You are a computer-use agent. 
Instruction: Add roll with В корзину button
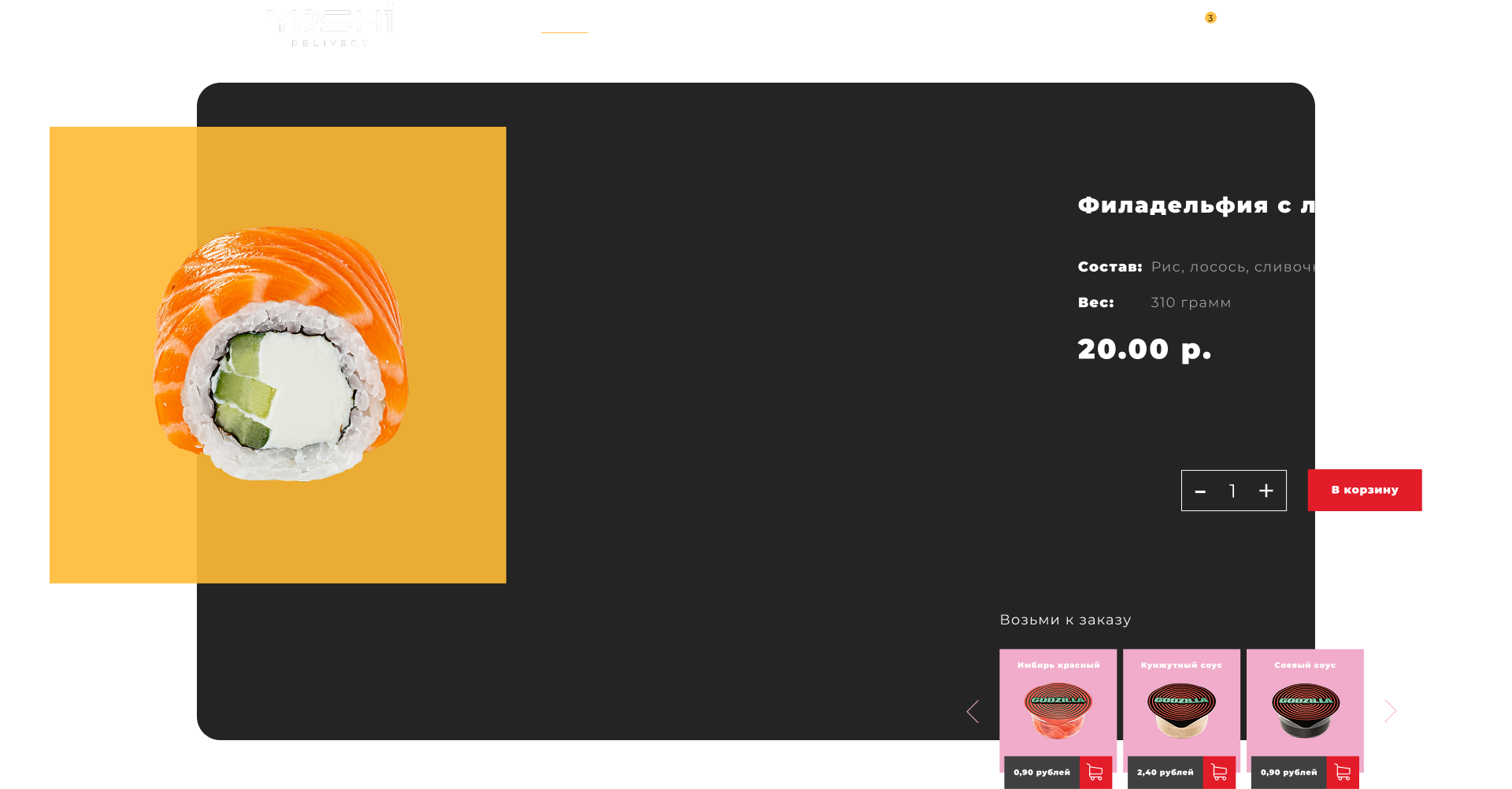coord(1365,490)
